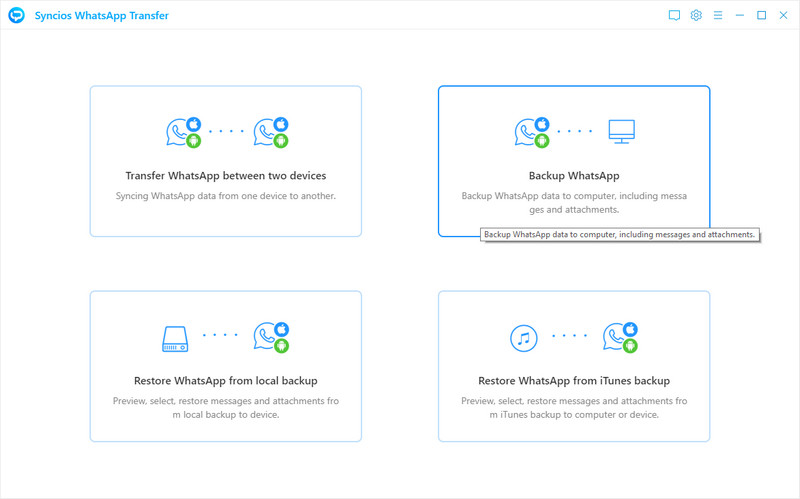The width and height of the screenshot is (800, 499).
Task: Click source WhatsApp icon in Transfer card
Action: (x=183, y=132)
